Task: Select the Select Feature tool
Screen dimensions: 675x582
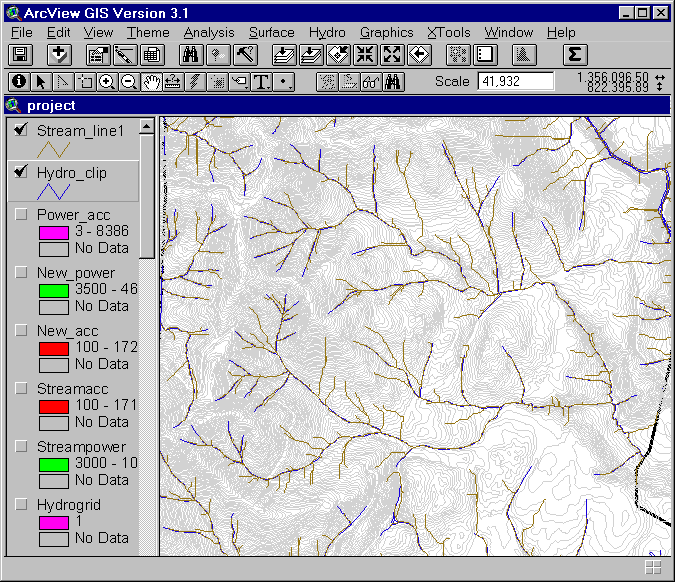Action: 85,81
